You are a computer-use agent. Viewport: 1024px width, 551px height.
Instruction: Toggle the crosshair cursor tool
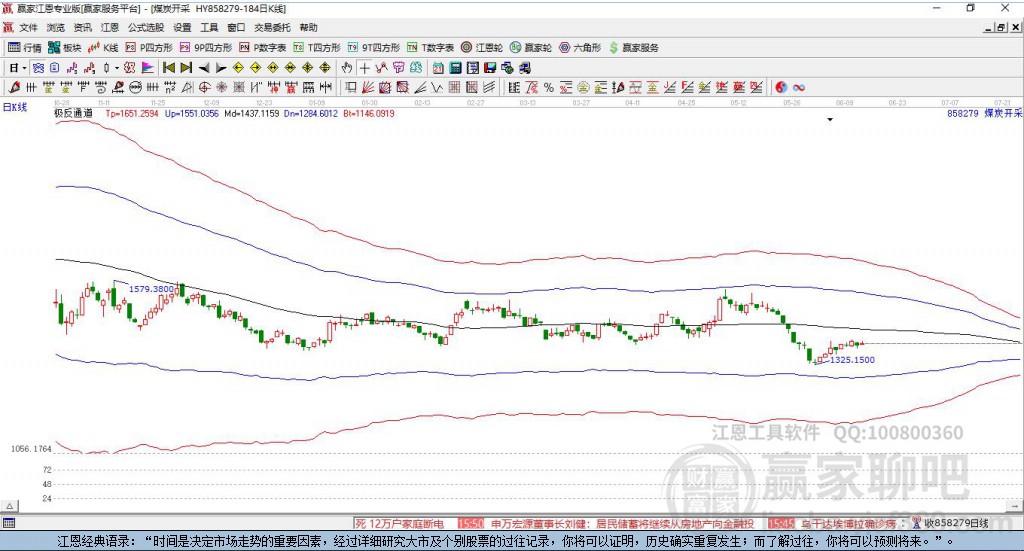coord(364,68)
